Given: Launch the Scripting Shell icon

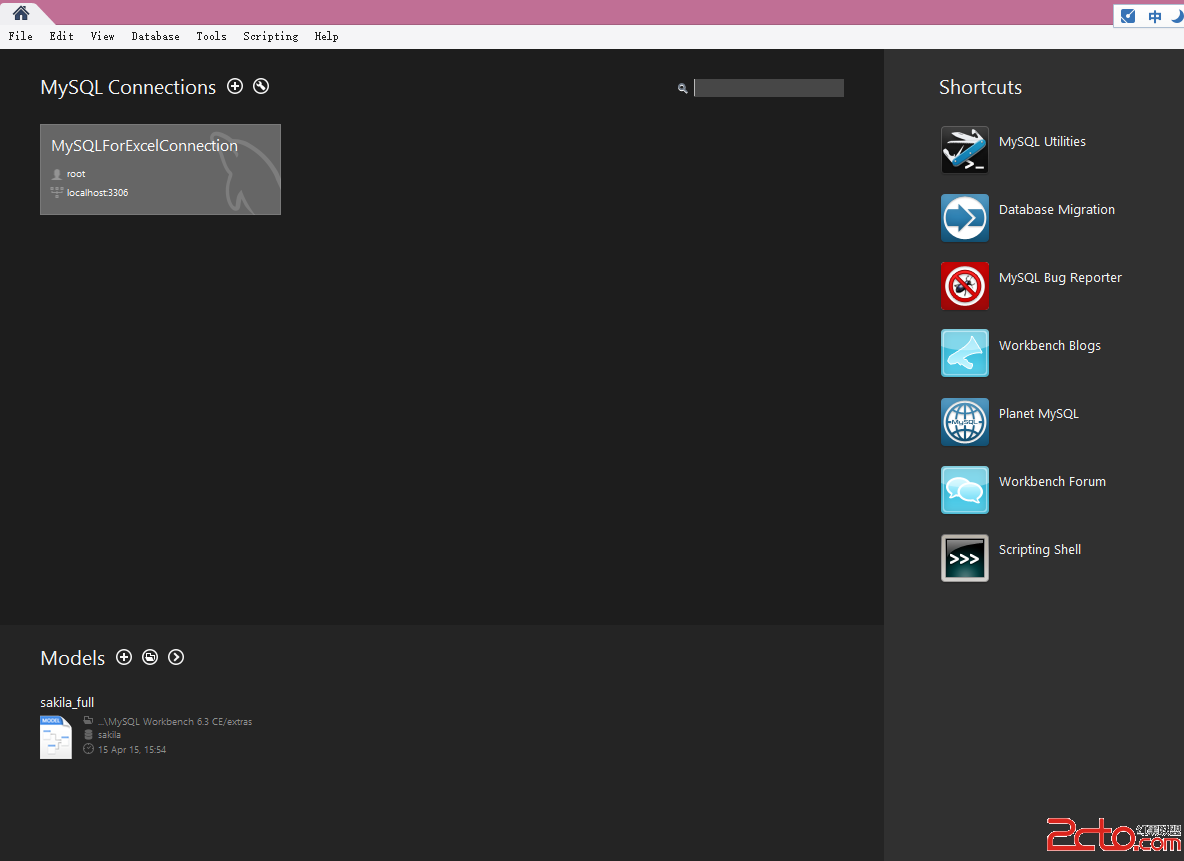Looking at the screenshot, I should click(964, 557).
